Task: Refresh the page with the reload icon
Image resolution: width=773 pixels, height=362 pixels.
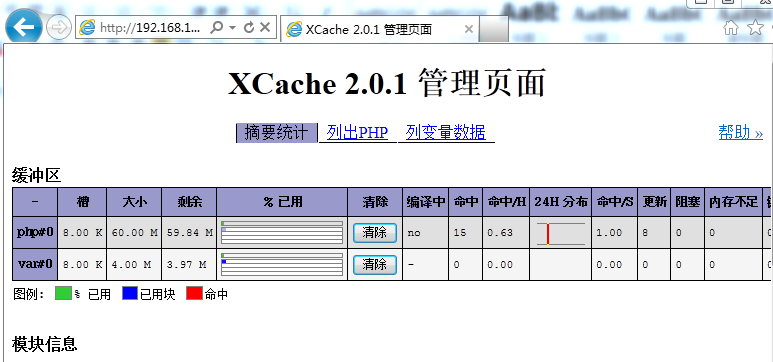Action: [x=249, y=27]
